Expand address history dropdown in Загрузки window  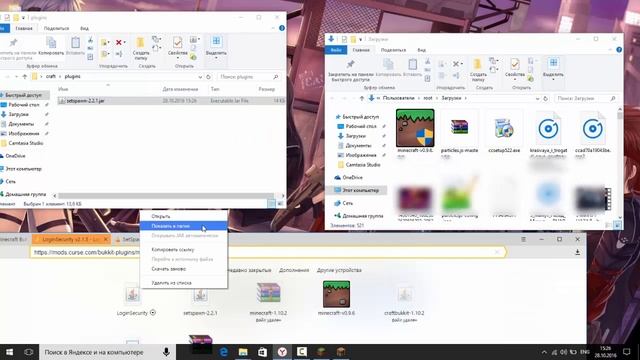(537, 98)
